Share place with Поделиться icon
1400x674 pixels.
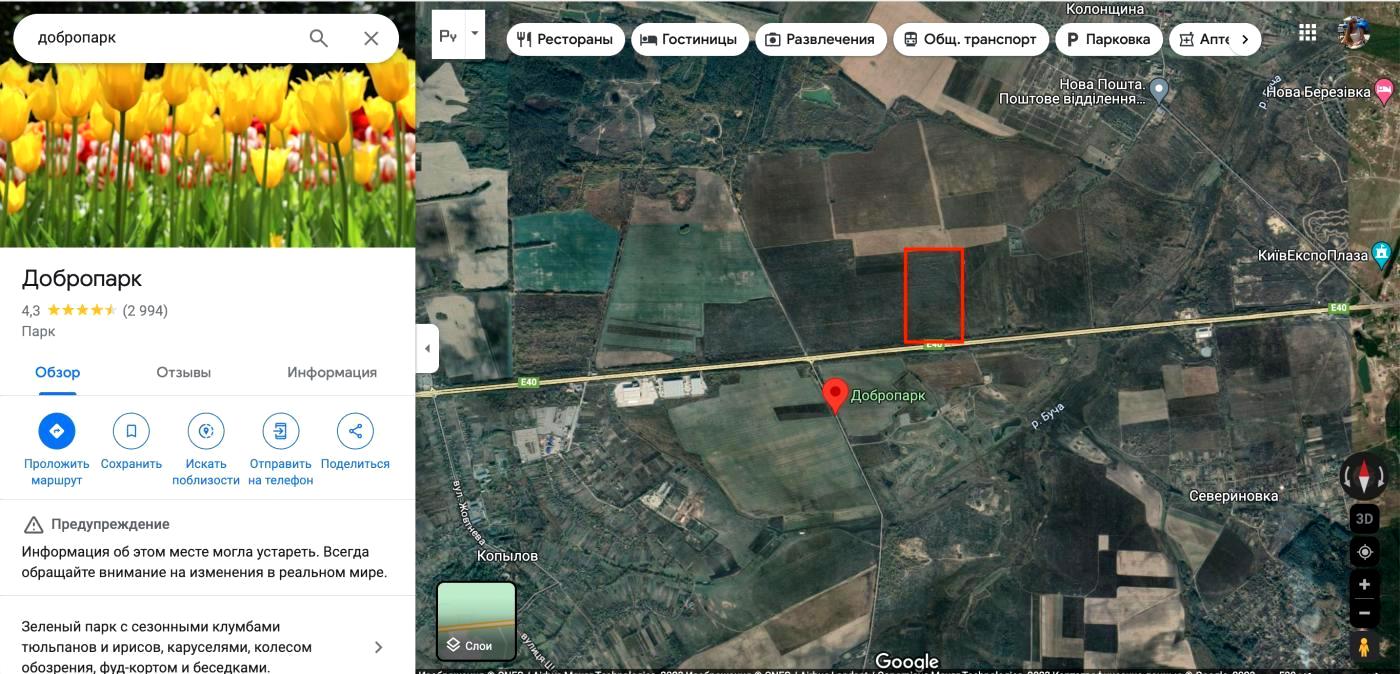click(x=355, y=431)
